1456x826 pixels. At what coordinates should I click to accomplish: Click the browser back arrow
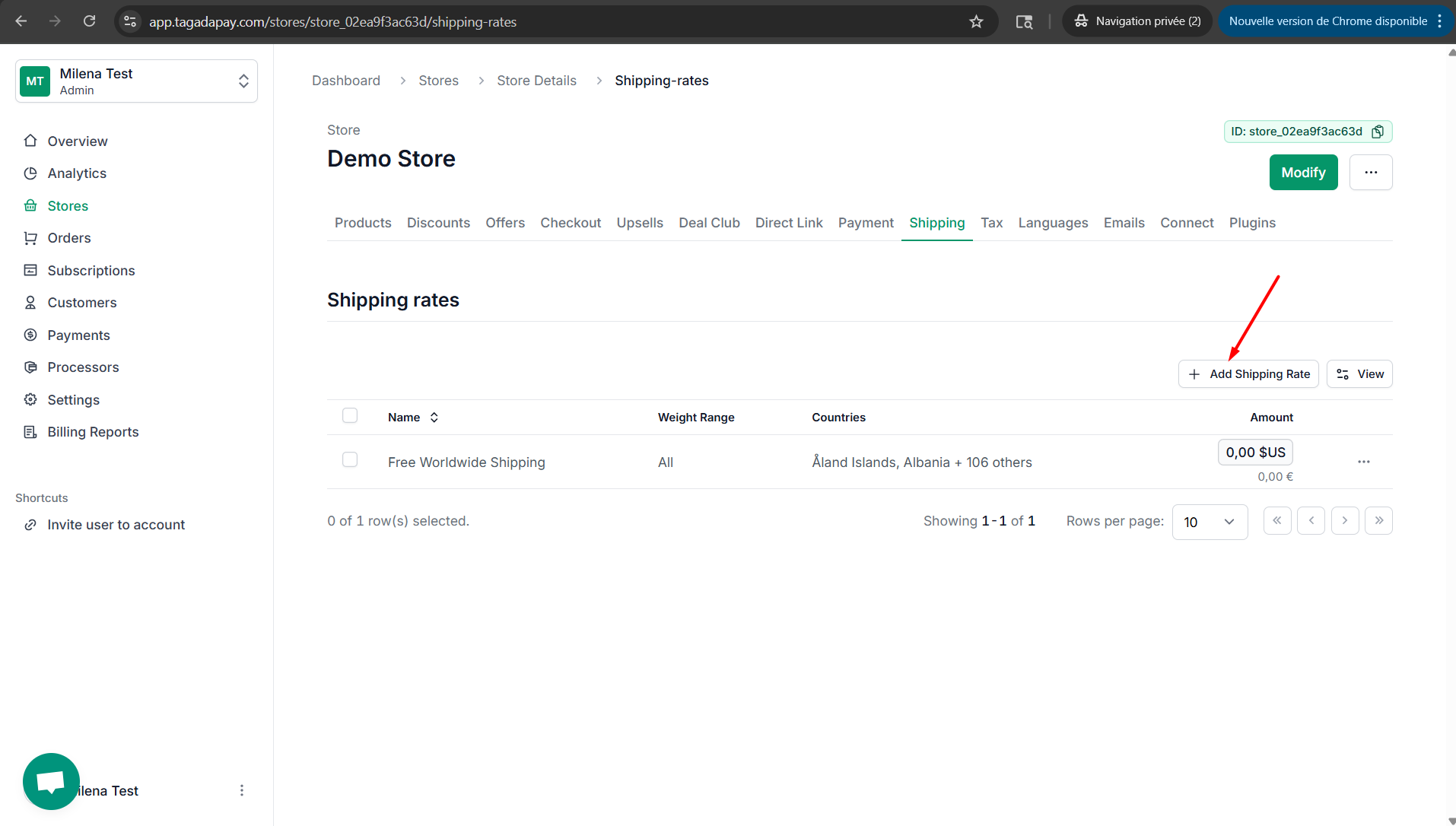[21, 21]
